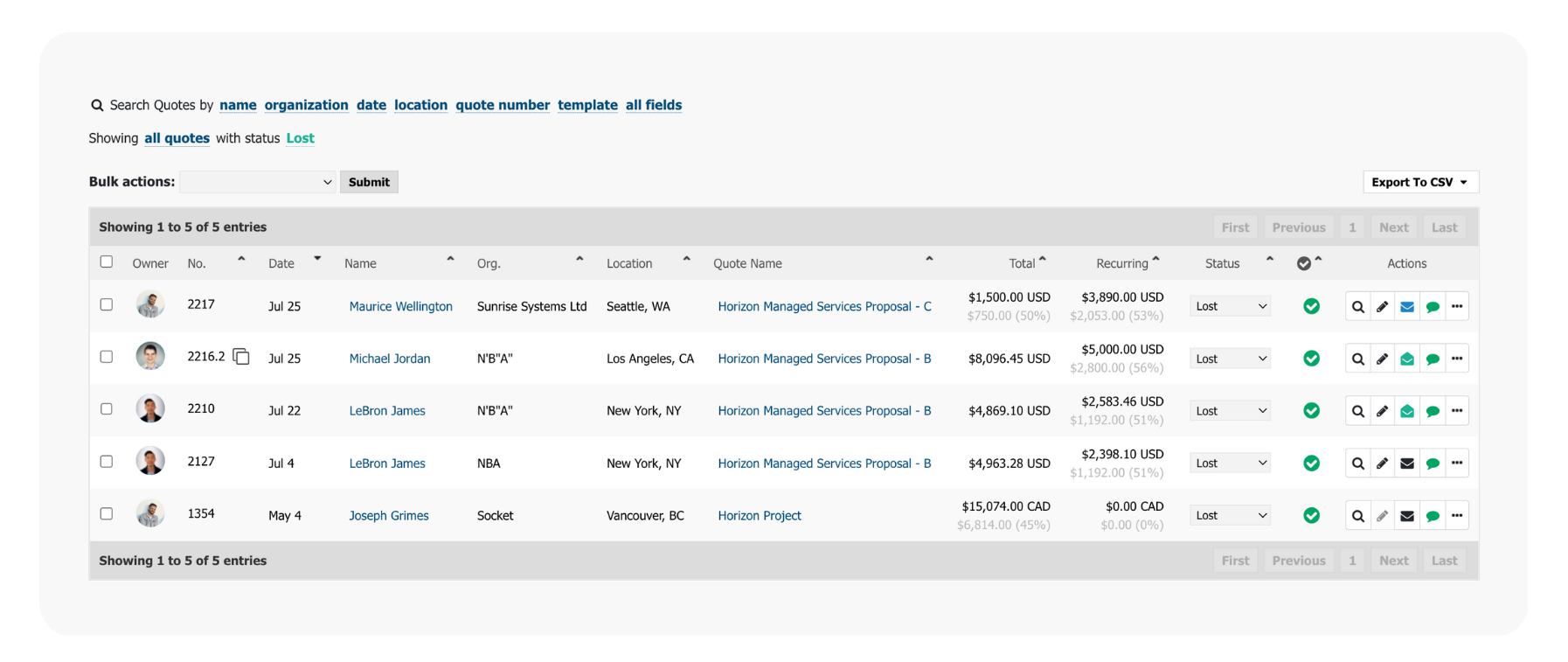Open comments bubble on Joseph Grimes' quote

pyautogui.click(x=1432, y=515)
